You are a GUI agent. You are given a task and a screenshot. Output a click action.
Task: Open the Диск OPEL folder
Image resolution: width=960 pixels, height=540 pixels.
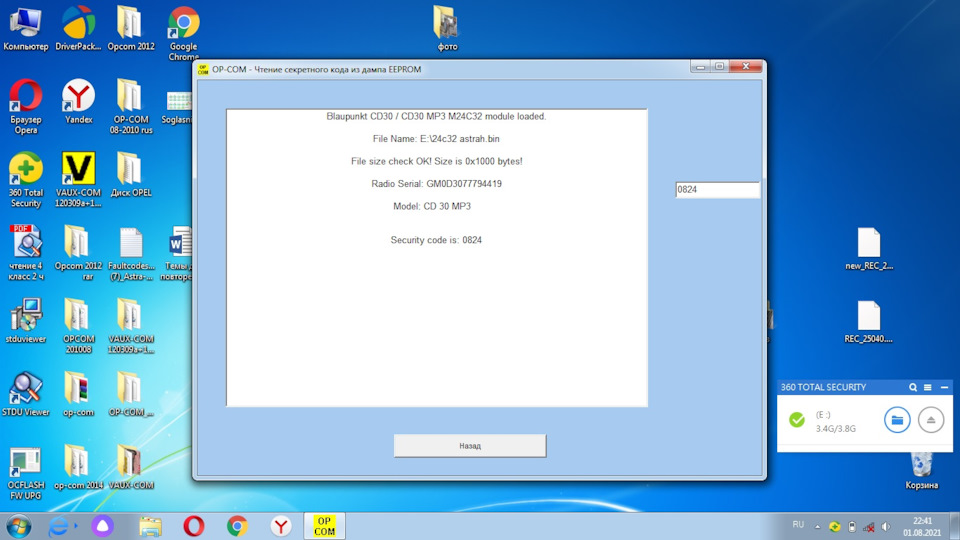click(130, 174)
